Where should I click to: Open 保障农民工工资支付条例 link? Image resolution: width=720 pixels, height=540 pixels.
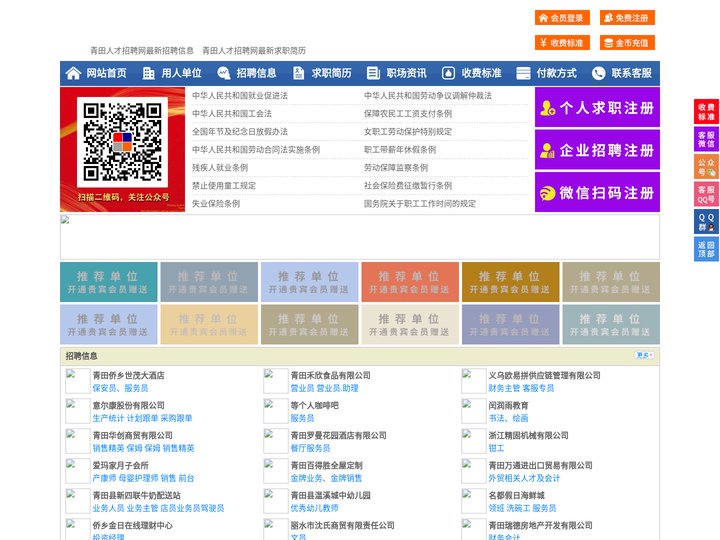pyautogui.click(x=408, y=113)
